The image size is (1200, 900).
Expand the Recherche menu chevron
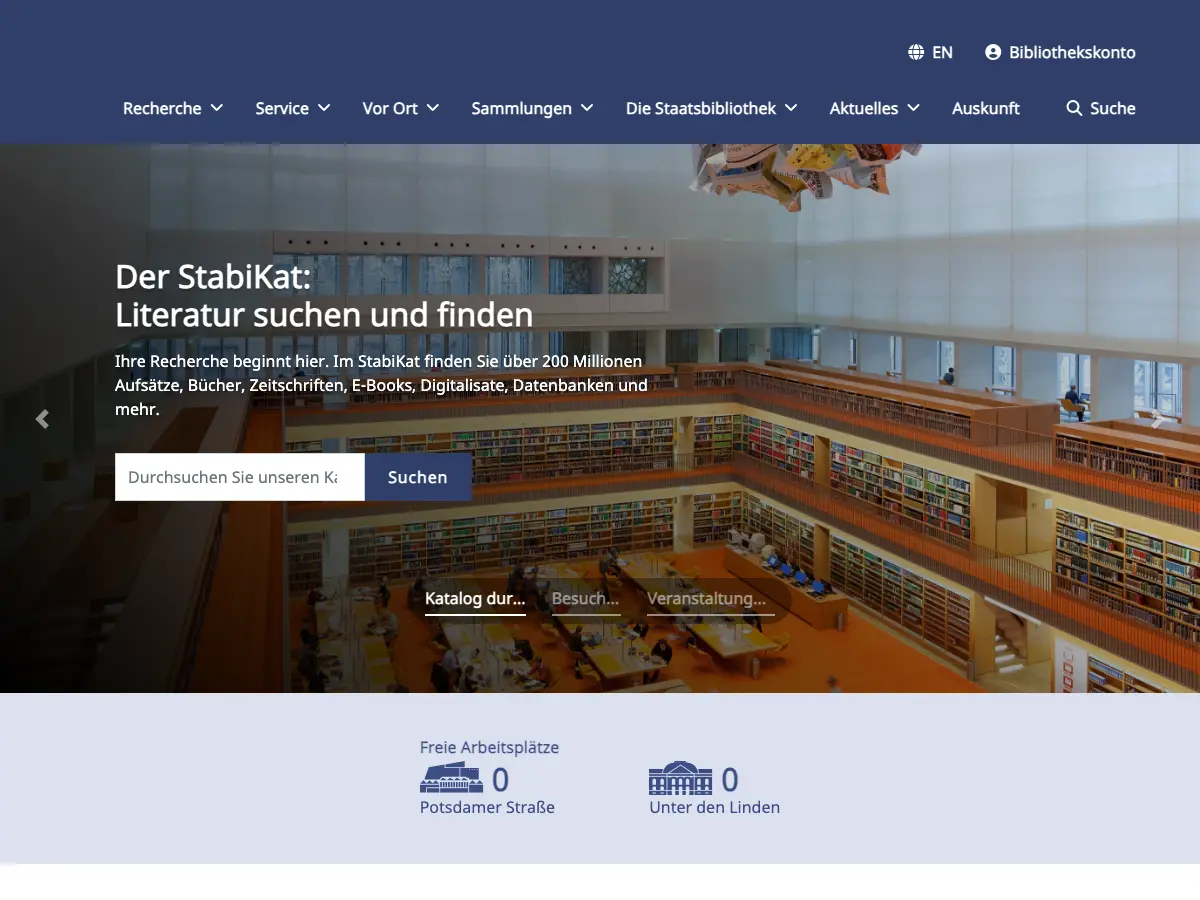217,108
